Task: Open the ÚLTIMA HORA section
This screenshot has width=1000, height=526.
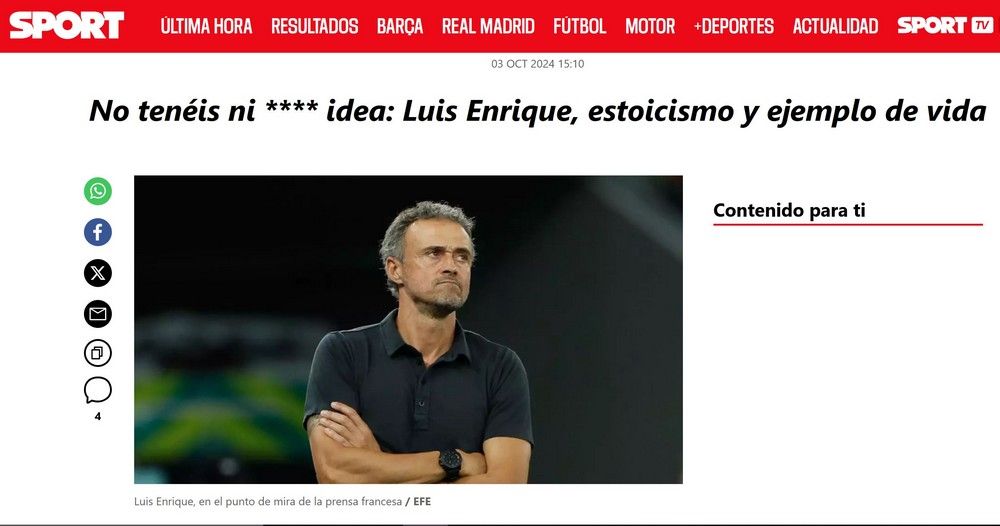Action: (x=206, y=26)
